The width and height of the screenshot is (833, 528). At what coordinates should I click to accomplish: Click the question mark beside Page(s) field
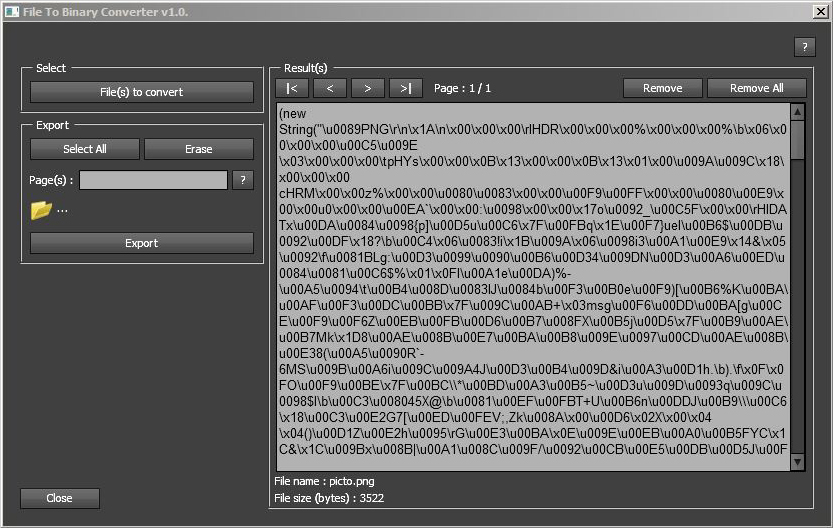point(243,180)
